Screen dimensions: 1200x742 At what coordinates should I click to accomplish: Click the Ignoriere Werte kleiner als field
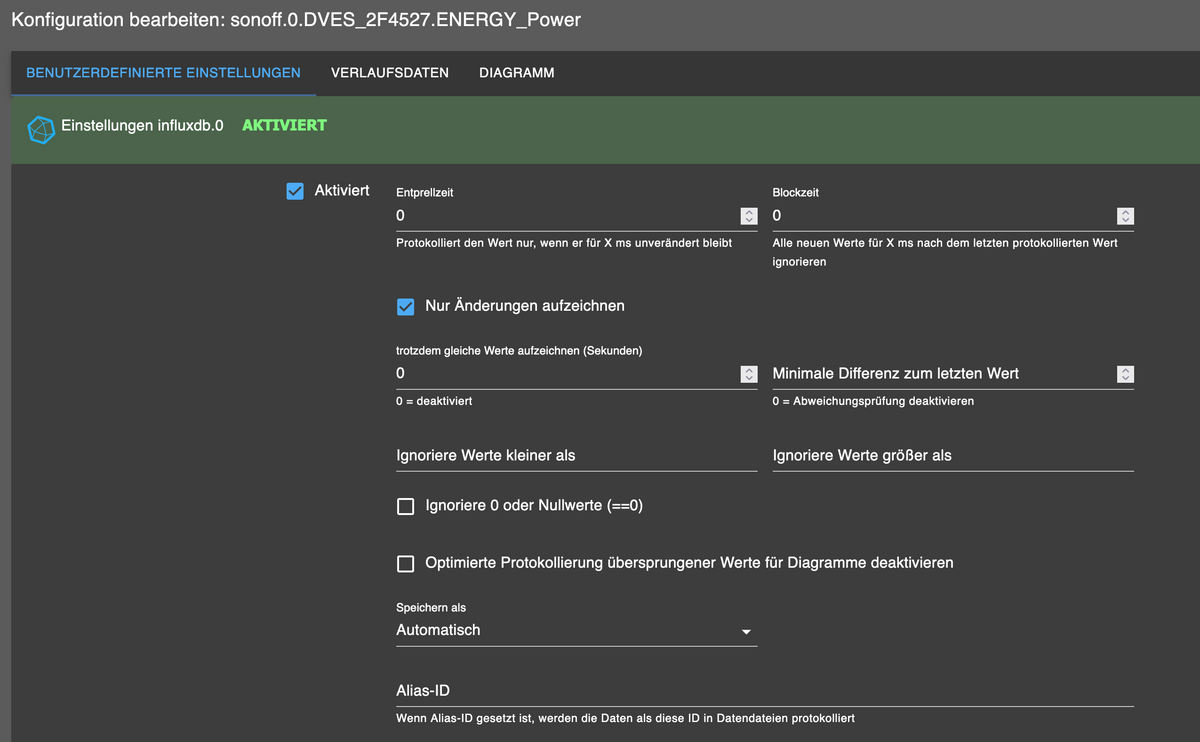click(x=577, y=456)
